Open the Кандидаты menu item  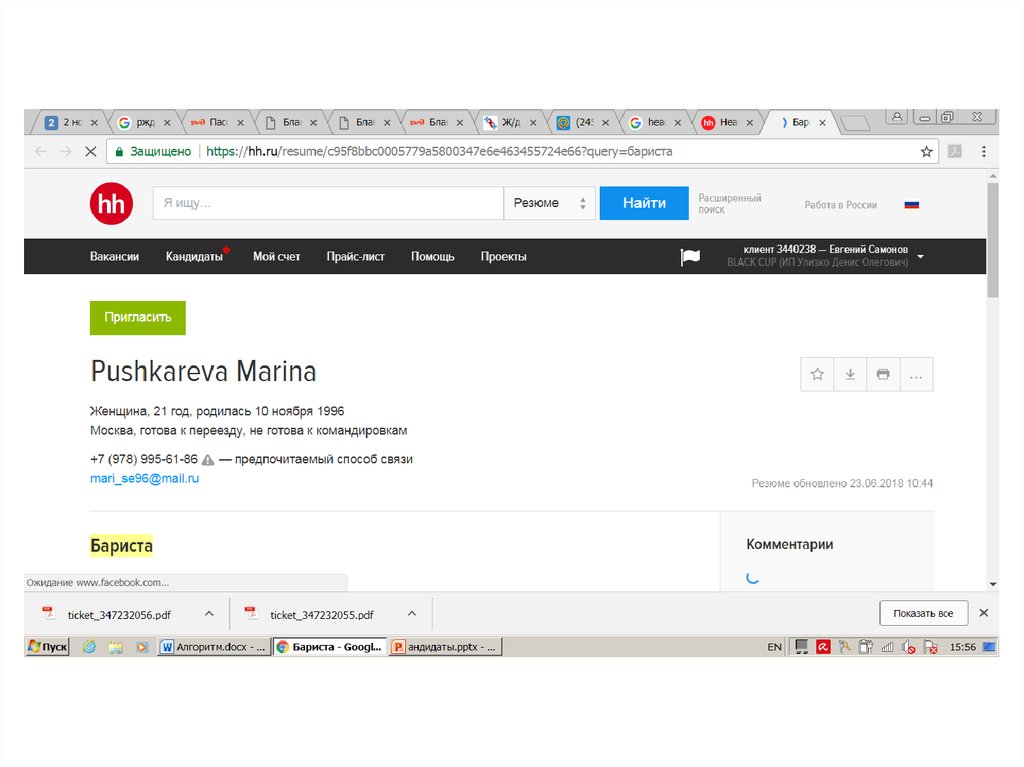pos(194,257)
